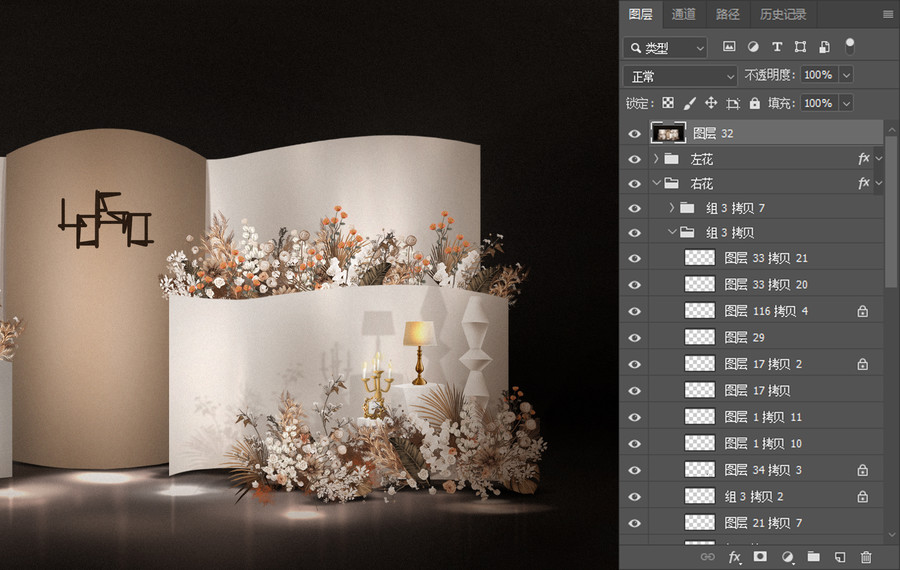
Task: Click the fx badge on 左花 group
Action: click(x=863, y=158)
